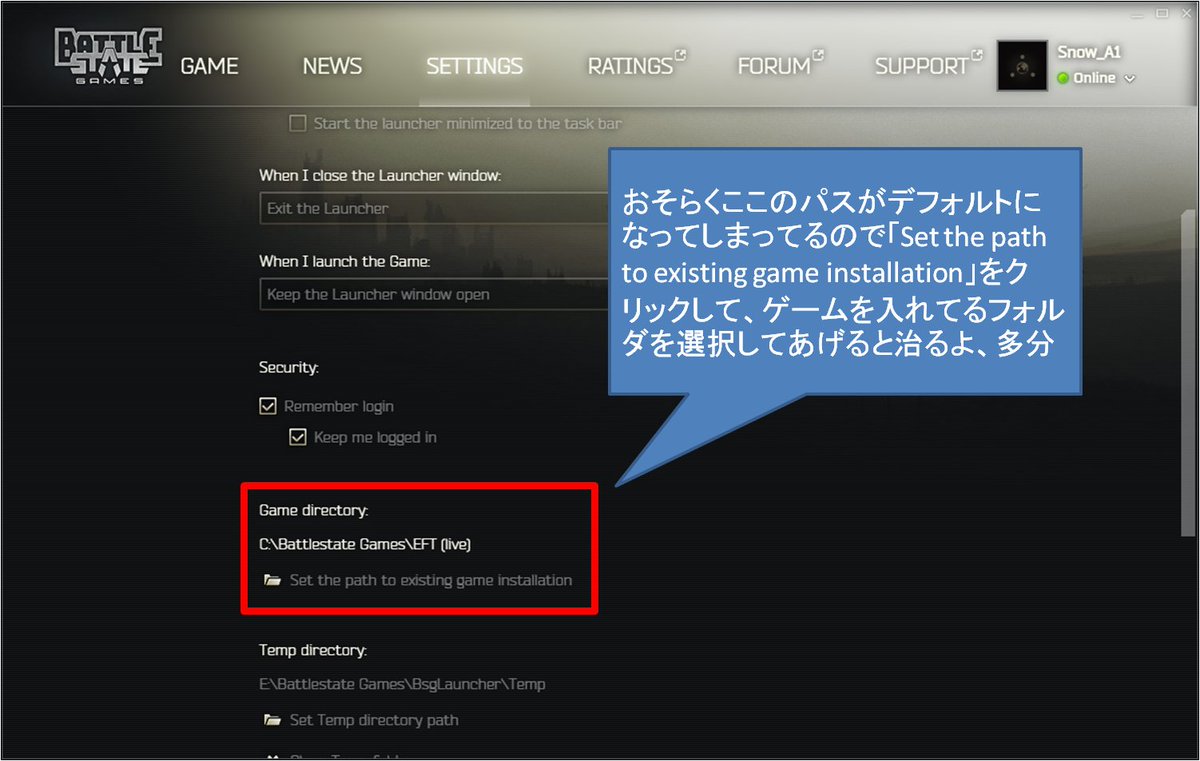Toggle Start the launcher minimized checkbox

297,124
